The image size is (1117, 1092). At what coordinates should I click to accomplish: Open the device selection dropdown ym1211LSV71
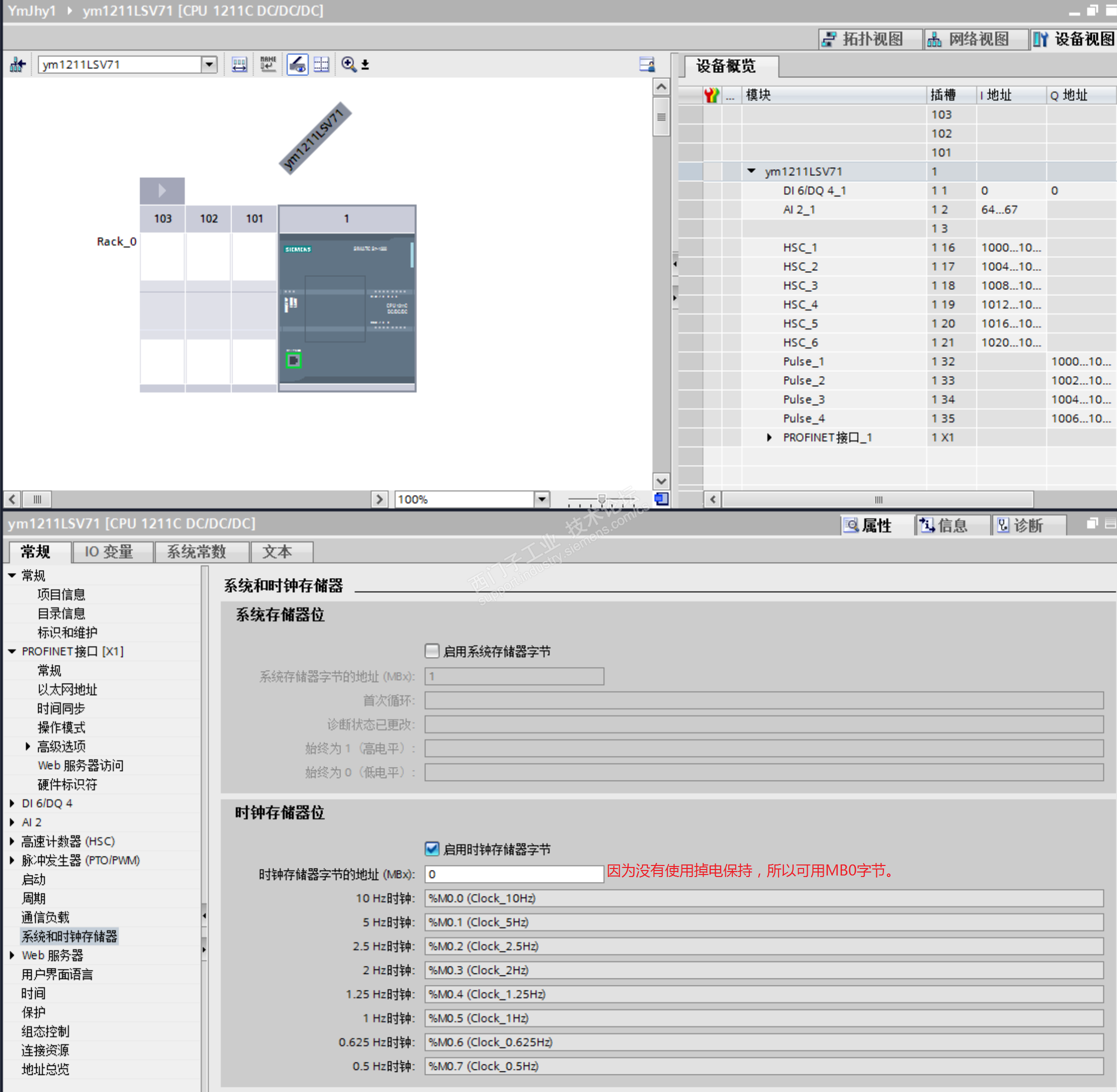coord(209,64)
